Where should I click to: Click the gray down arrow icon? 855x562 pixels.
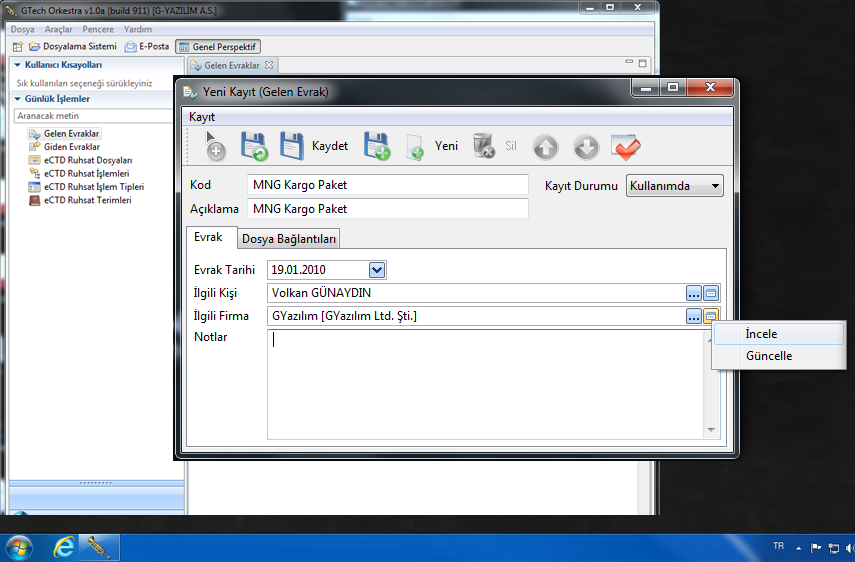click(x=585, y=147)
